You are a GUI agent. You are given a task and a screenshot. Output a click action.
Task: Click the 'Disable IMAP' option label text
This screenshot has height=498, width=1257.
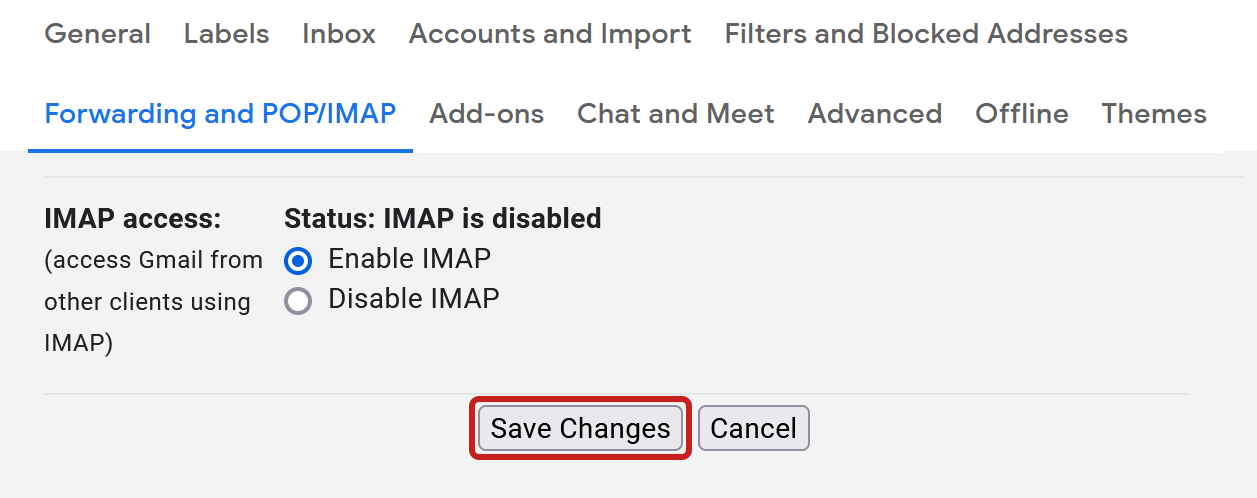coord(413,298)
